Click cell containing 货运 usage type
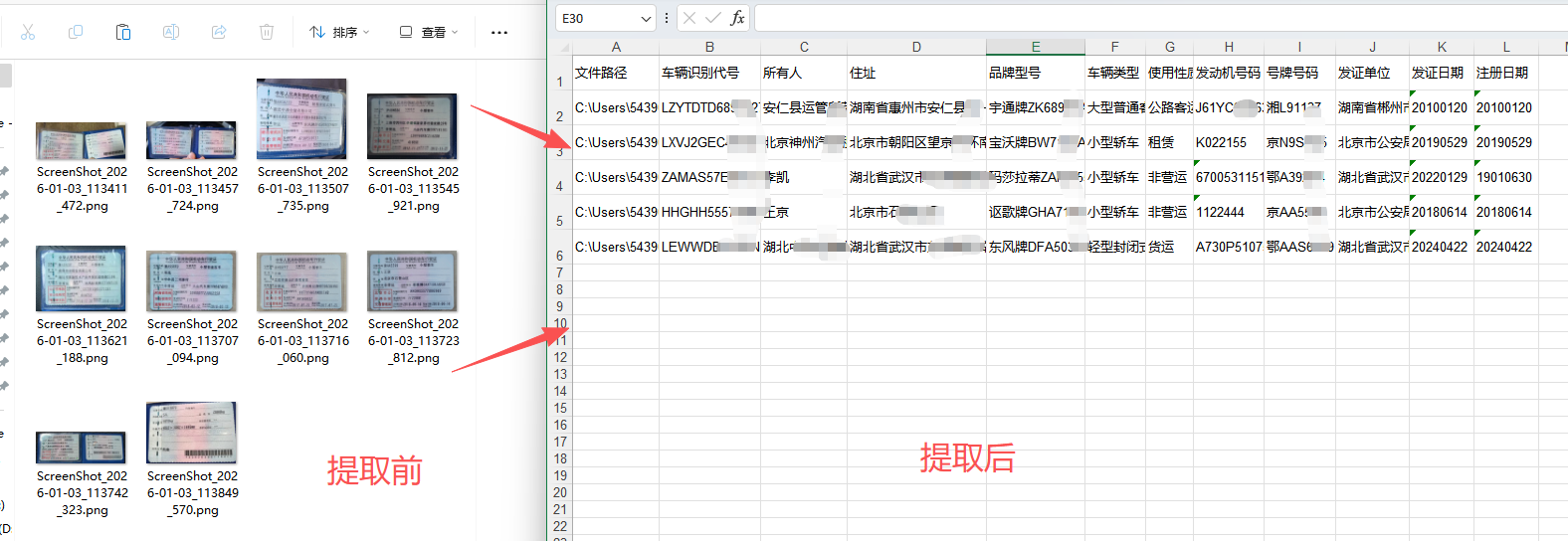1568x541 pixels. coord(1170,247)
